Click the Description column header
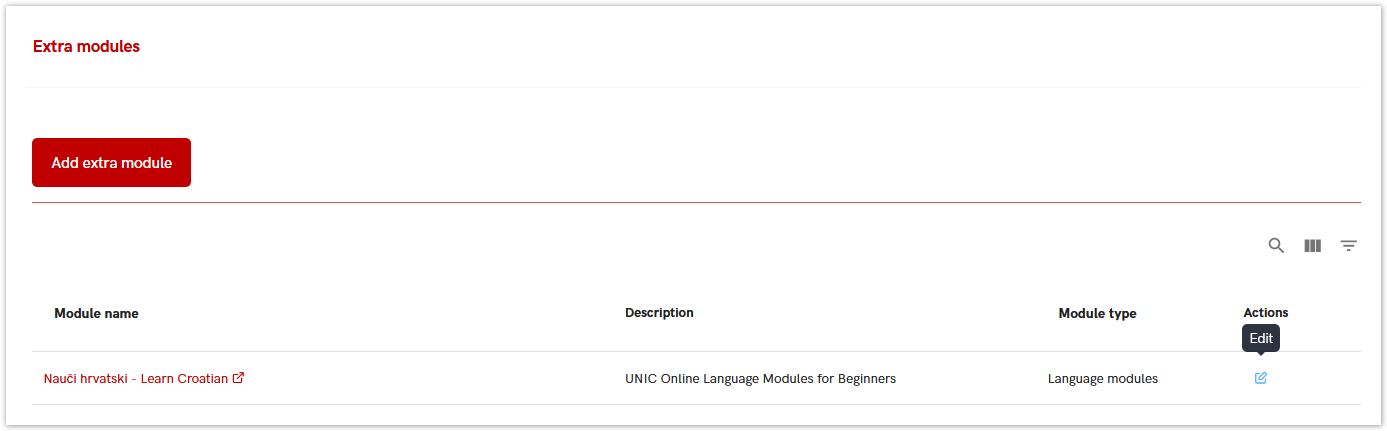The height and width of the screenshot is (431, 1387). [659, 313]
